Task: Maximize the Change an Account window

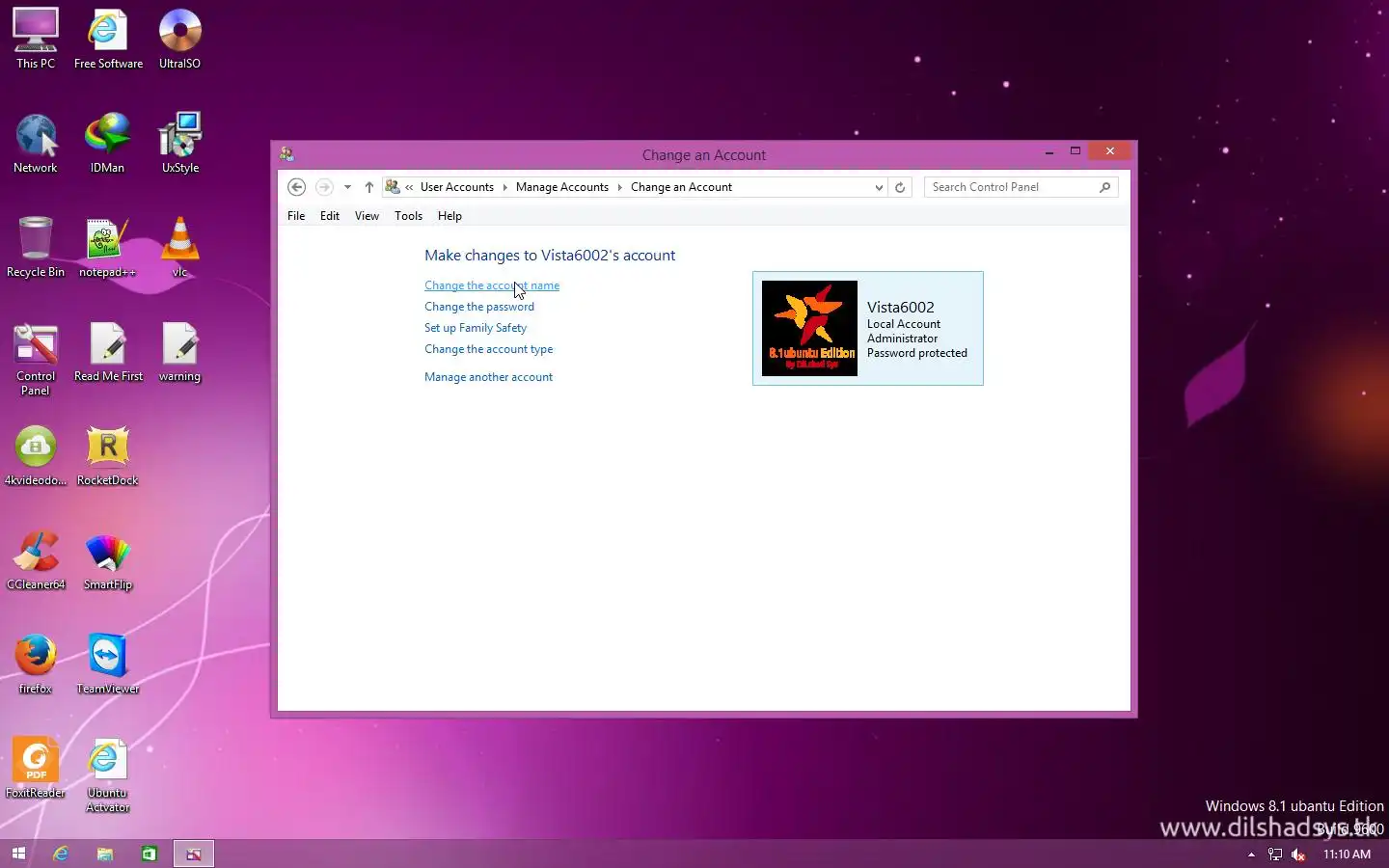Action: 1075,151
